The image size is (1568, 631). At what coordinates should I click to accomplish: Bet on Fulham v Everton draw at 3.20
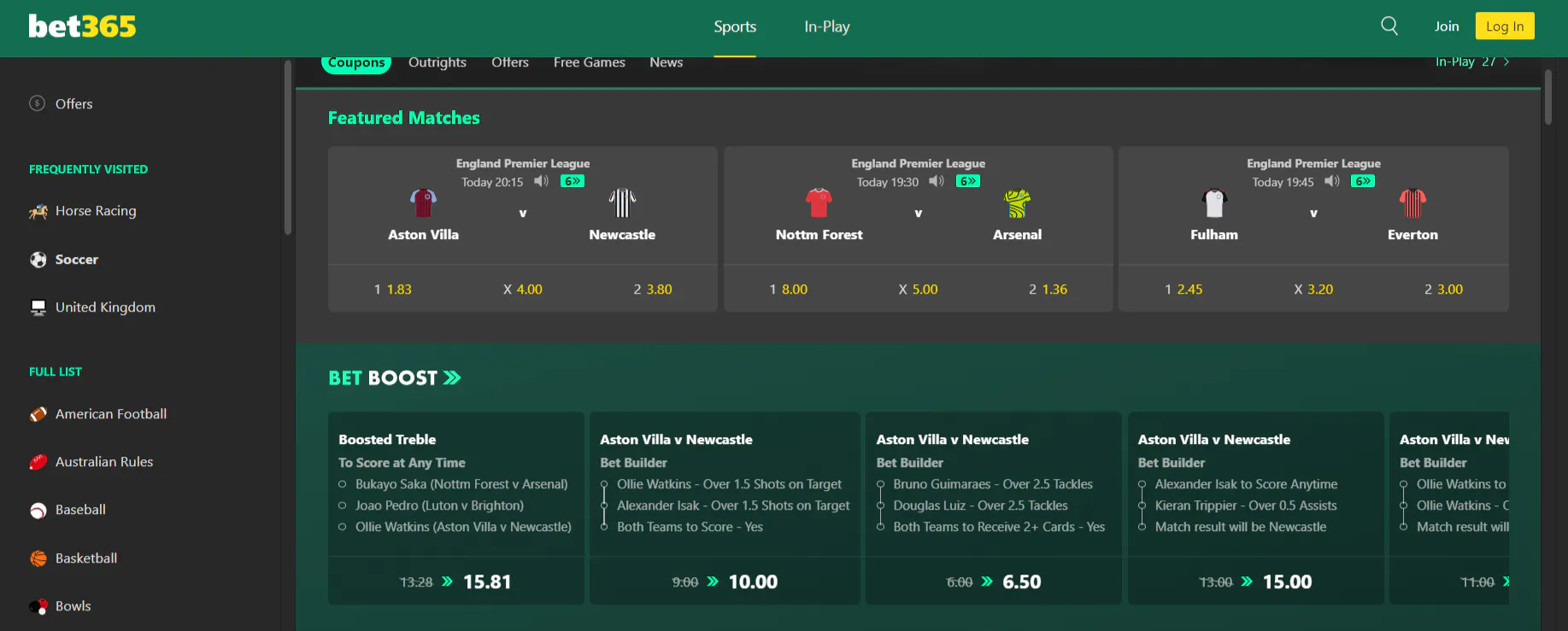click(x=1313, y=289)
